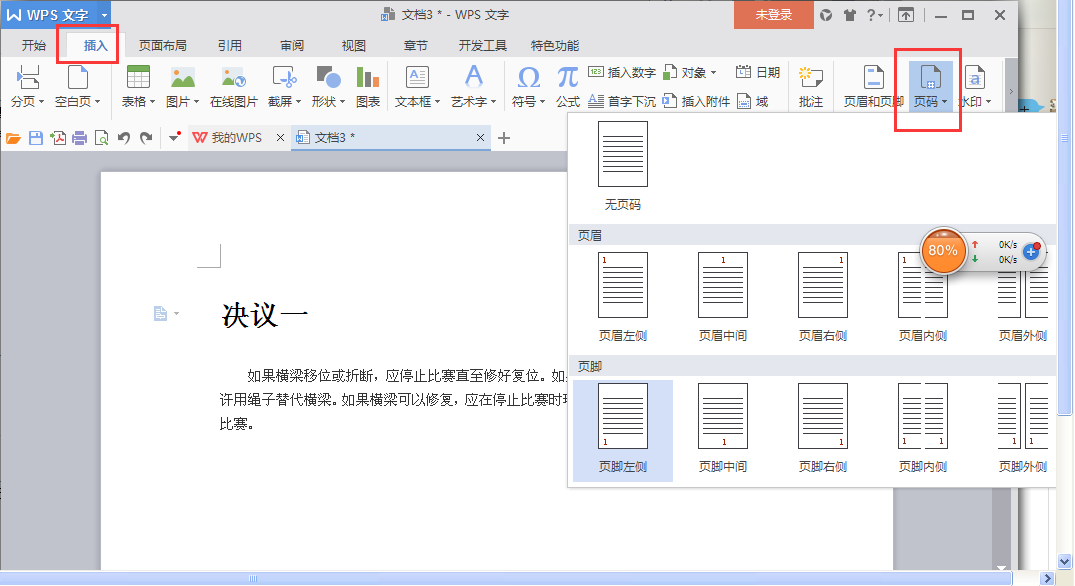
Task: Open 在线图片 online pictures
Action: 233,86
